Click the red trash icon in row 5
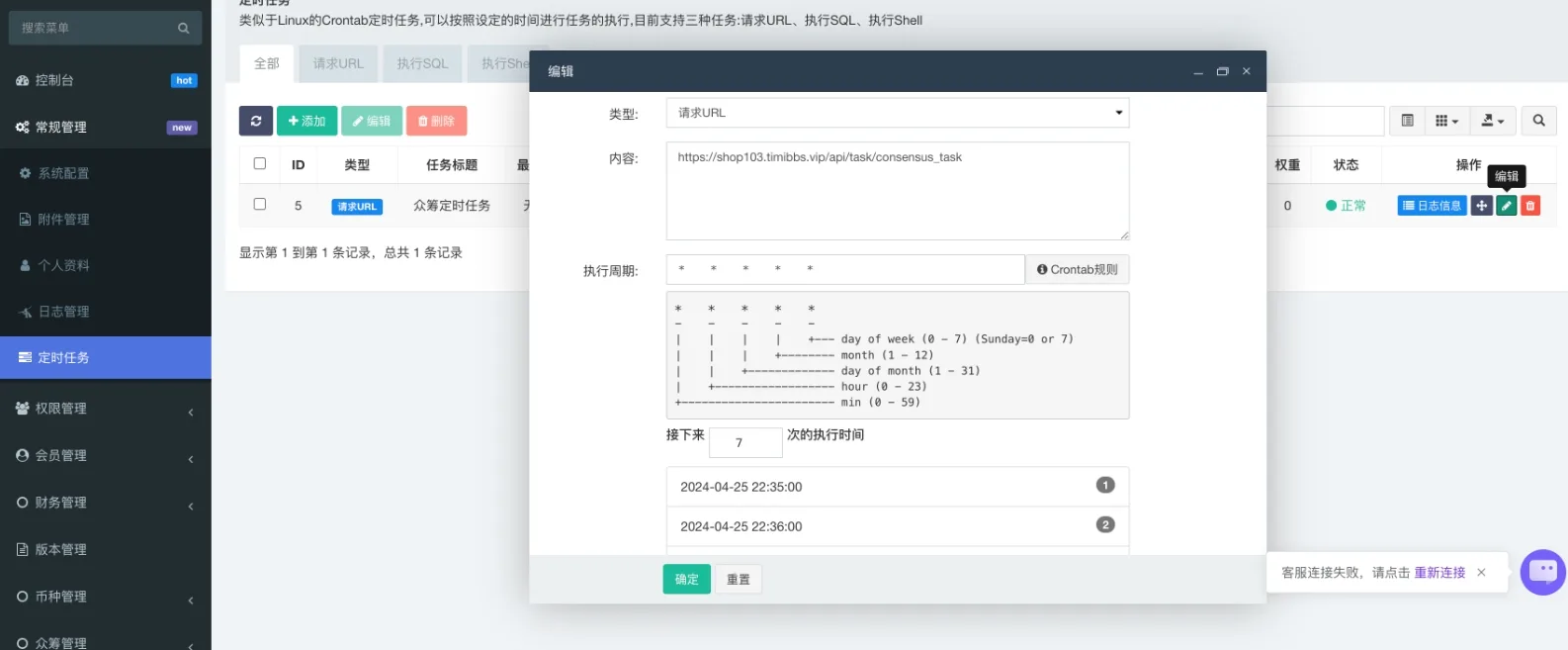This screenshot has width=1568, height=650. 1529,206
